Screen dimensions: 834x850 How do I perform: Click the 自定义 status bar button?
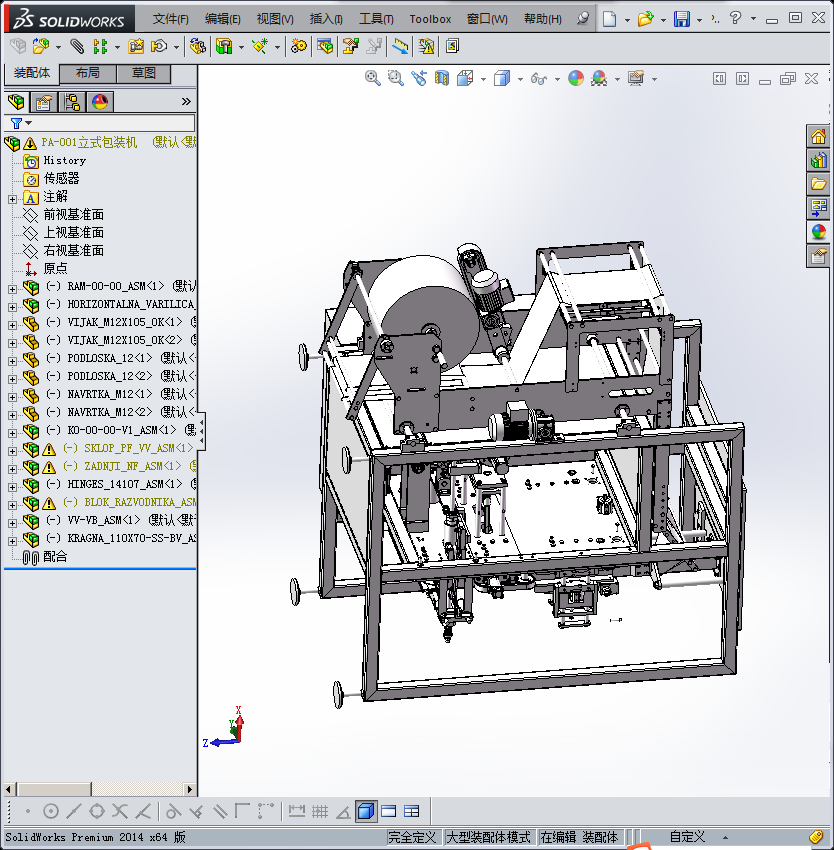tap(687, 837)
